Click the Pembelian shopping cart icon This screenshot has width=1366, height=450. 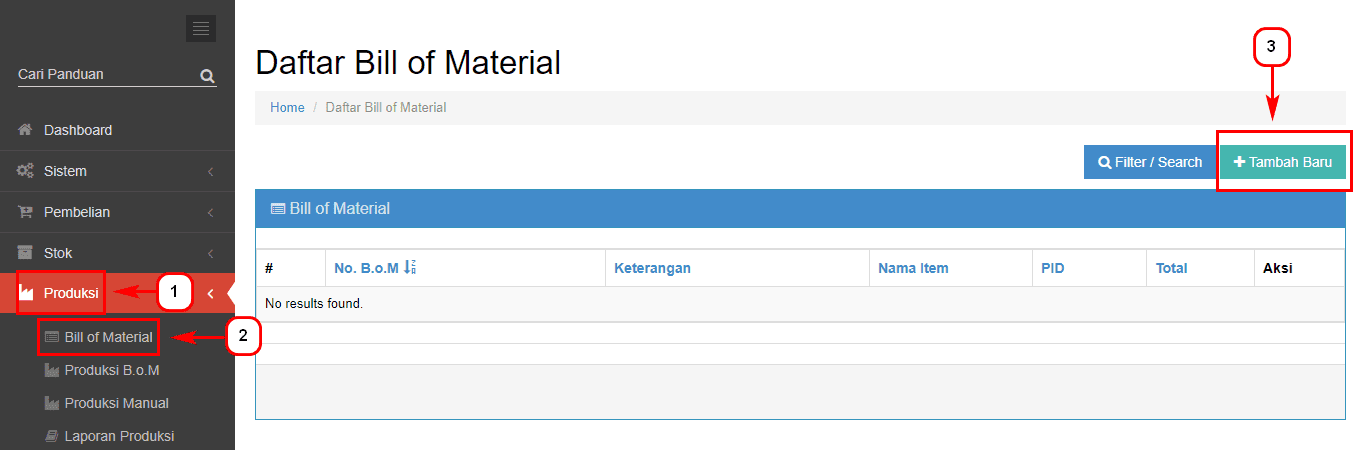click(x=26, y=212)
